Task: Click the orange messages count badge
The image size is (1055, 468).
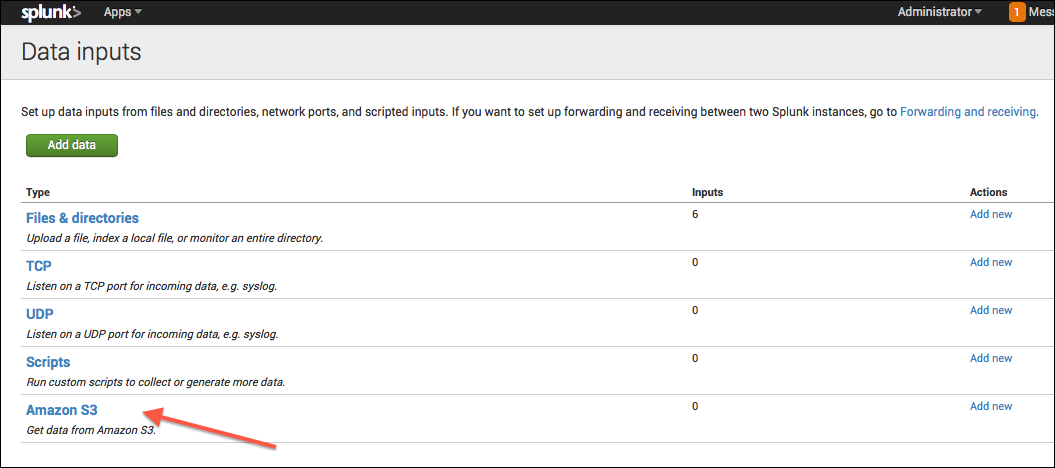Action: (x=1017, y=12)
